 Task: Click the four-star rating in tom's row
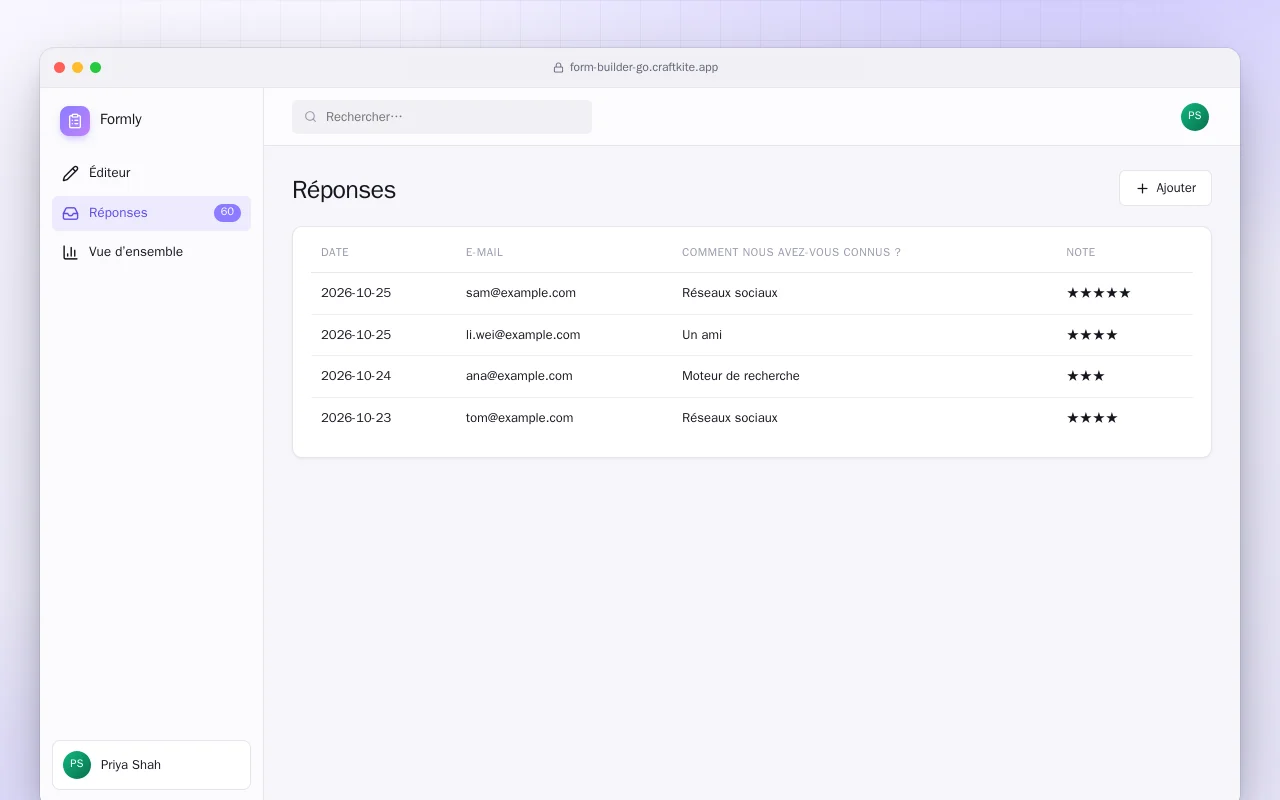pyautogui.click(x=1092, y=418)
